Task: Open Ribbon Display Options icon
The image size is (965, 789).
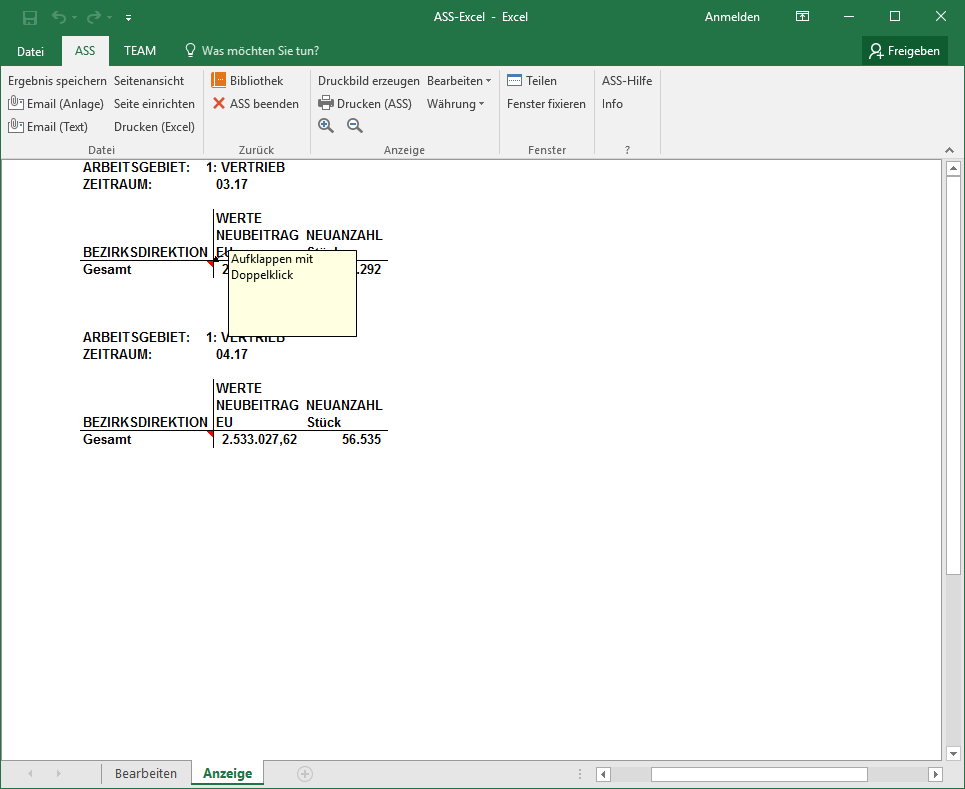Action: pos(803,17)
